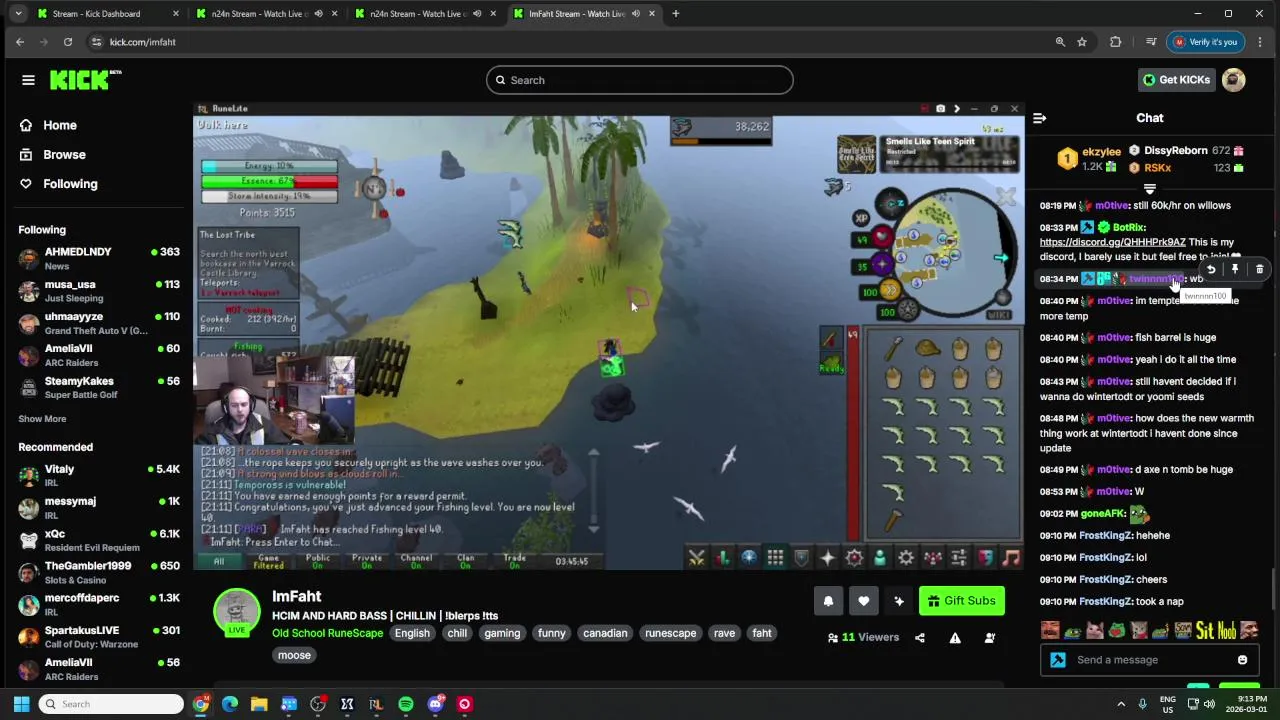Collapse the chat panel with the arrow icon

[x=1039, y=118]
